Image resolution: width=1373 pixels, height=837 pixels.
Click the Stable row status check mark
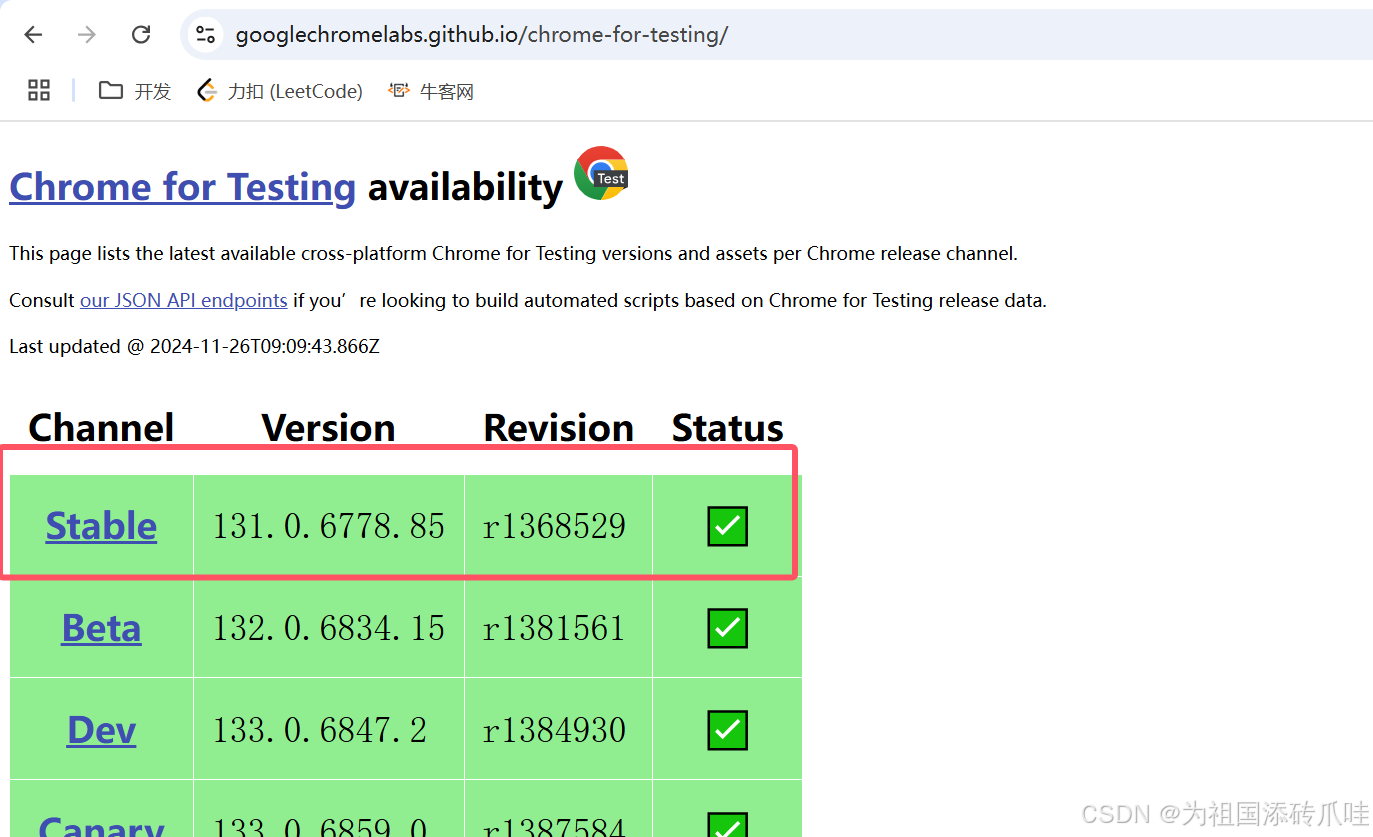point(727,526)
